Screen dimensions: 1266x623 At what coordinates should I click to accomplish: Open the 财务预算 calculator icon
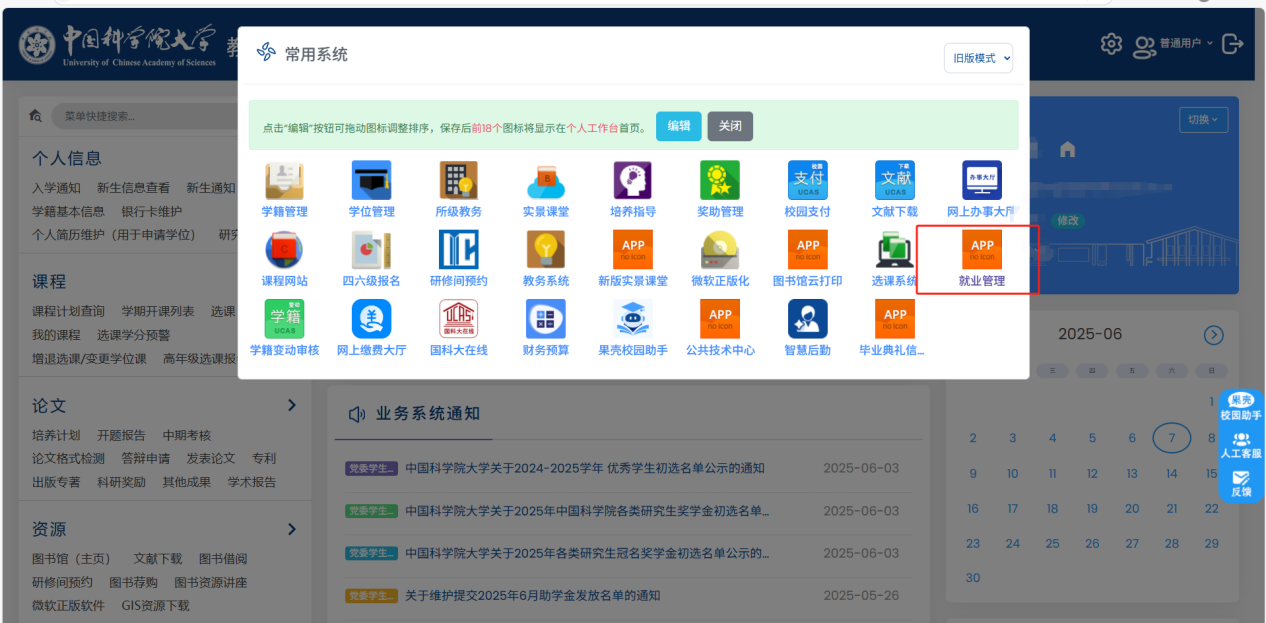coord(546,319)
